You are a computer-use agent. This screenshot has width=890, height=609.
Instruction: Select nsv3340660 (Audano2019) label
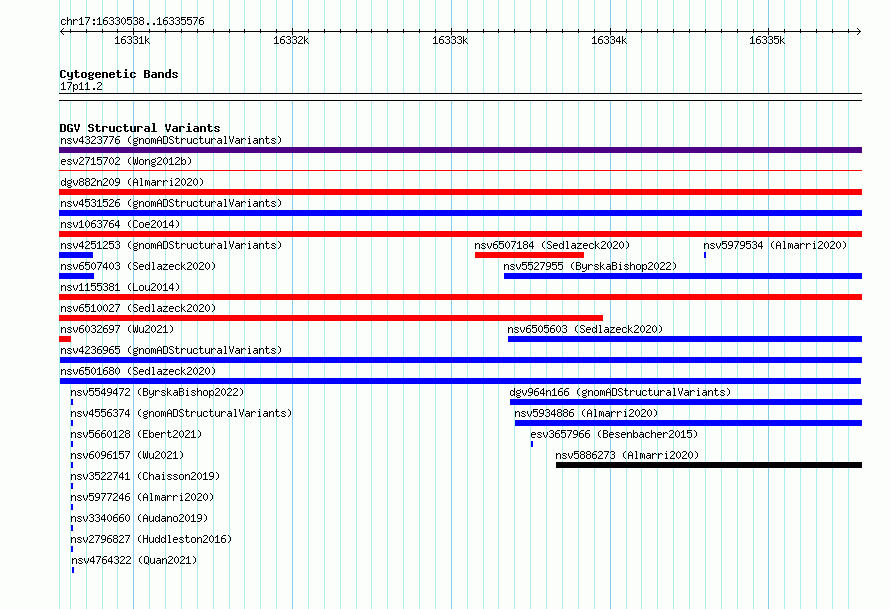point(139,518)
